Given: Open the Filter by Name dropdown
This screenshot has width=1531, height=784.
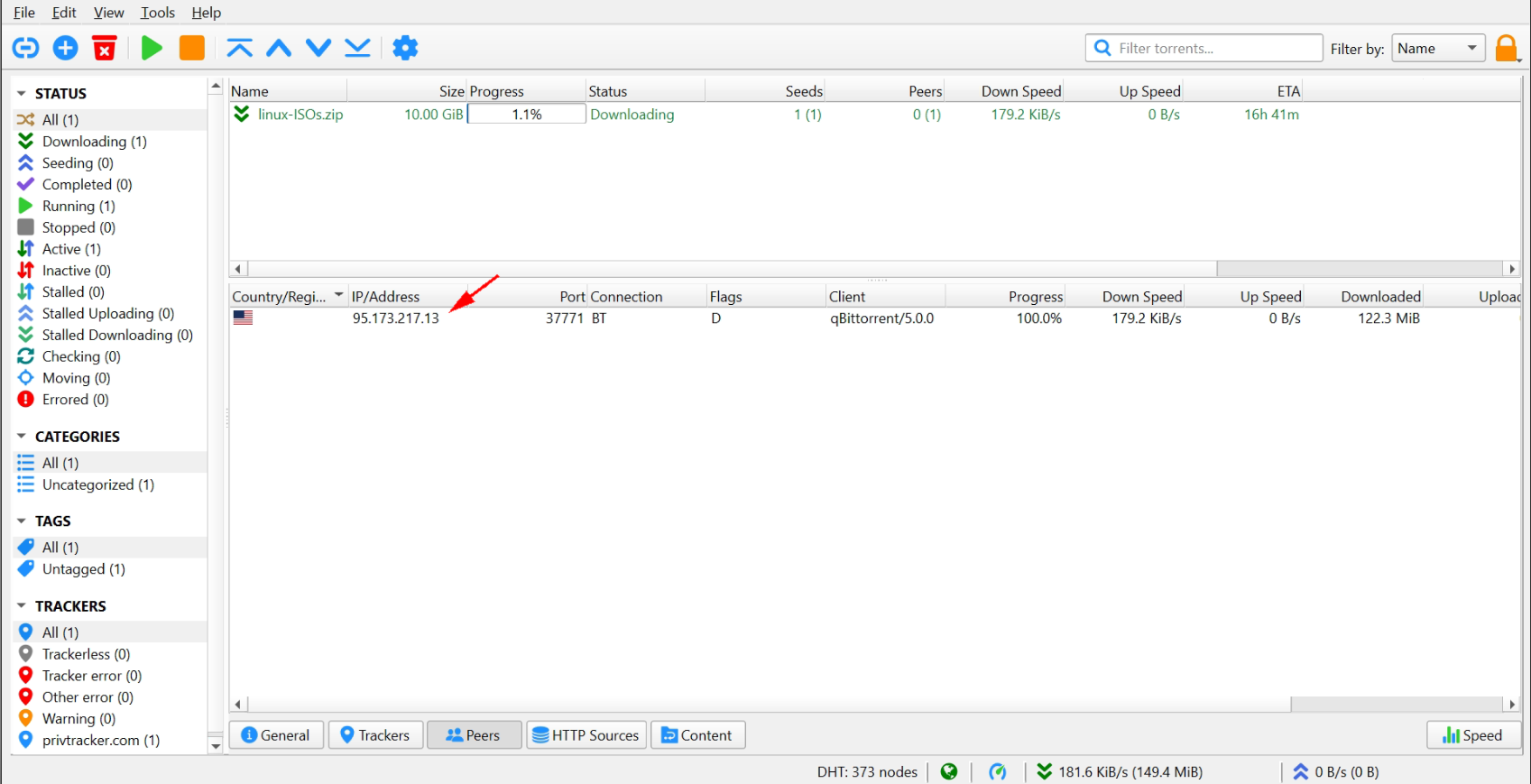Looking at the screenshot, I should point(1438,49).
